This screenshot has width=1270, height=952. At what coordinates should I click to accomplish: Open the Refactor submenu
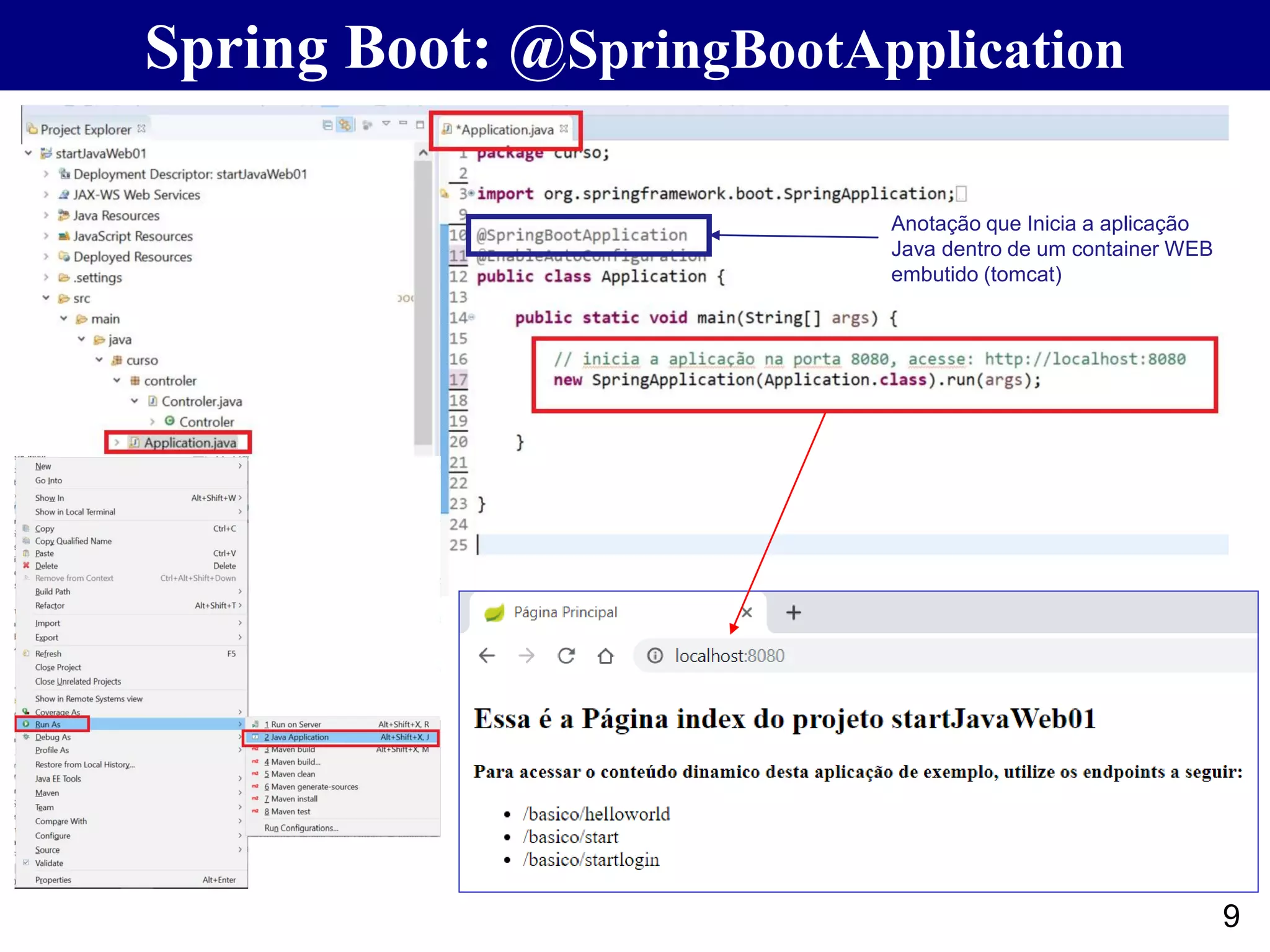[x=131, y=606]
